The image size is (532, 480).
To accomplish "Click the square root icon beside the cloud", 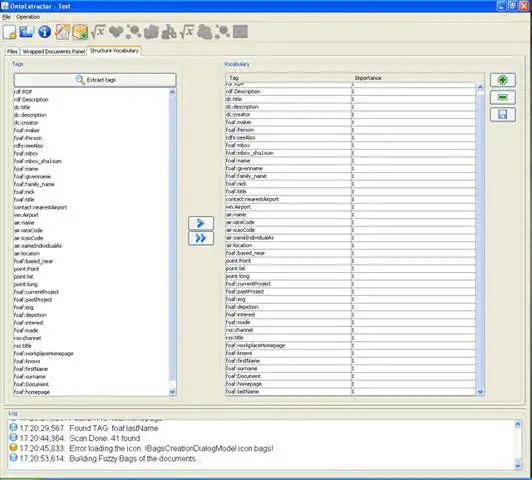I will tap(187, 32).
